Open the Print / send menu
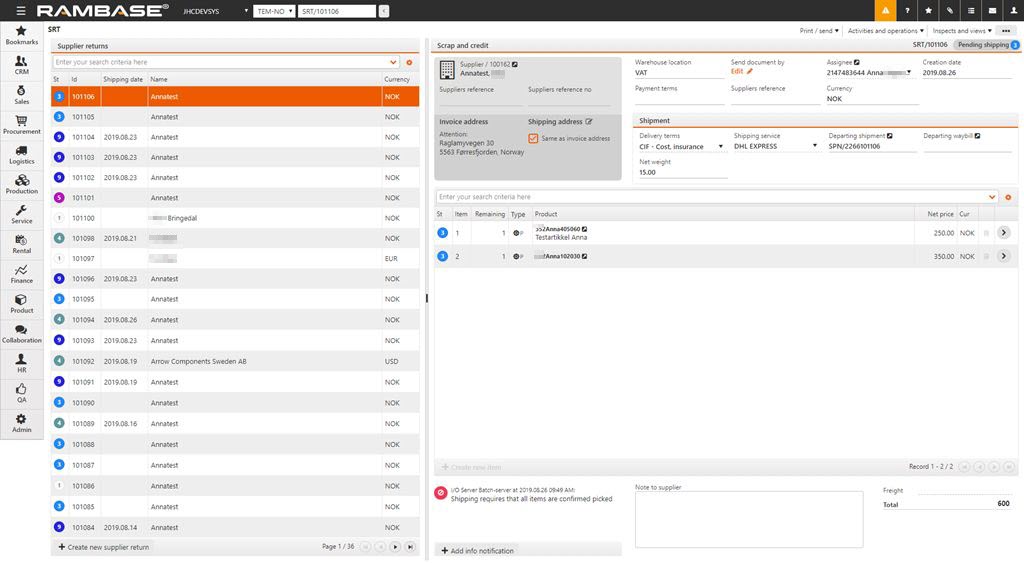Screen dimensions: 1024x563 click(819, 31)
